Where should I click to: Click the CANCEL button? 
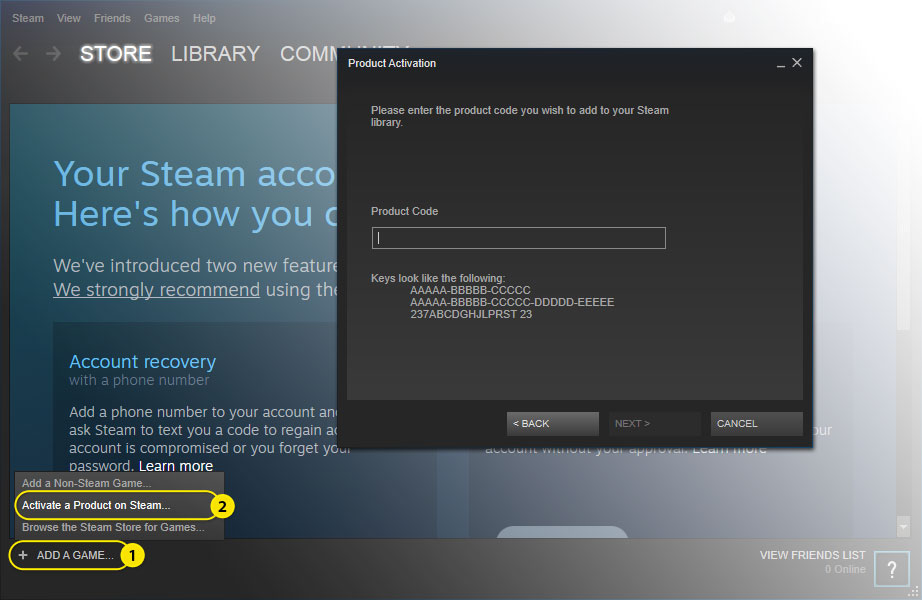point(757,424)
